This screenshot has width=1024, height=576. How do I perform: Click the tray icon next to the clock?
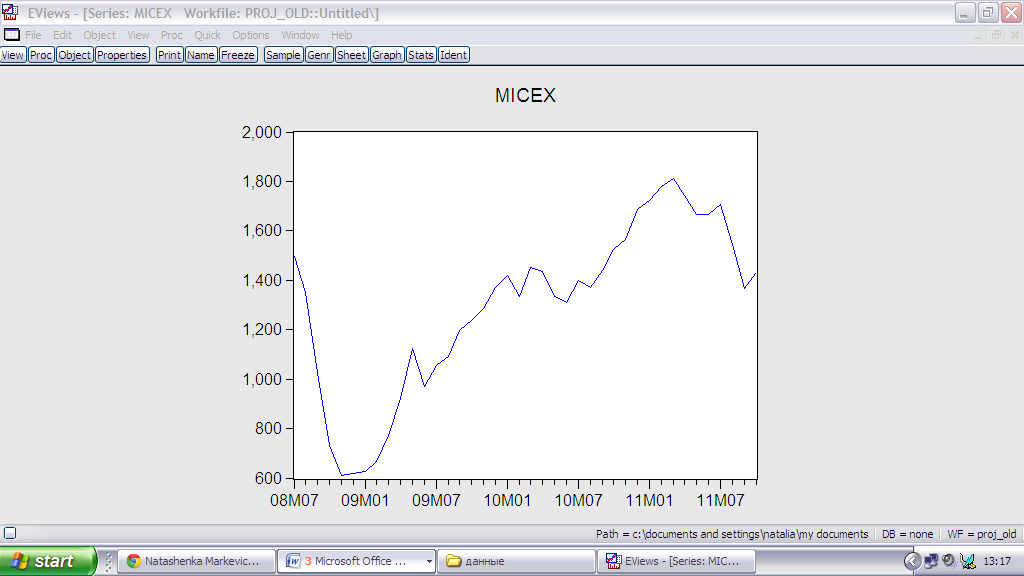968,561
